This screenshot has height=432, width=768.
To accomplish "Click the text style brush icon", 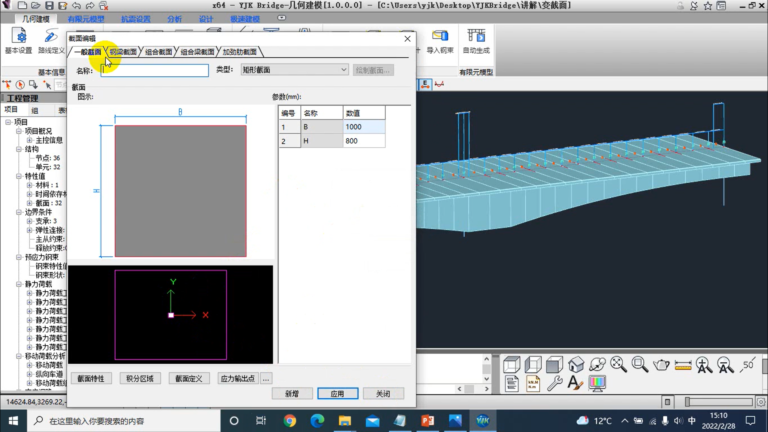I will (x=575, y=383).
